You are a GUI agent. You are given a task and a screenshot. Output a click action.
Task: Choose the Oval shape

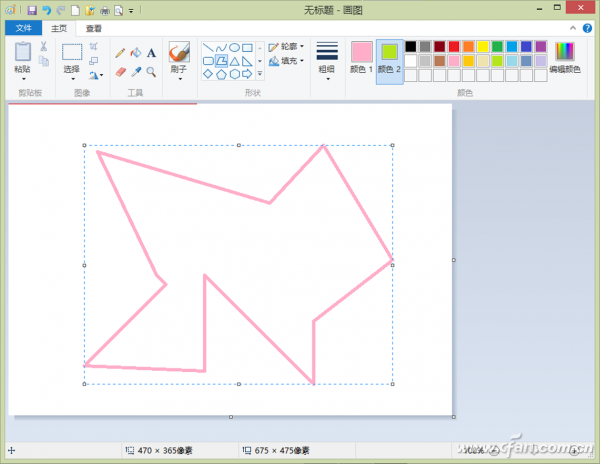tap(234, 47)
